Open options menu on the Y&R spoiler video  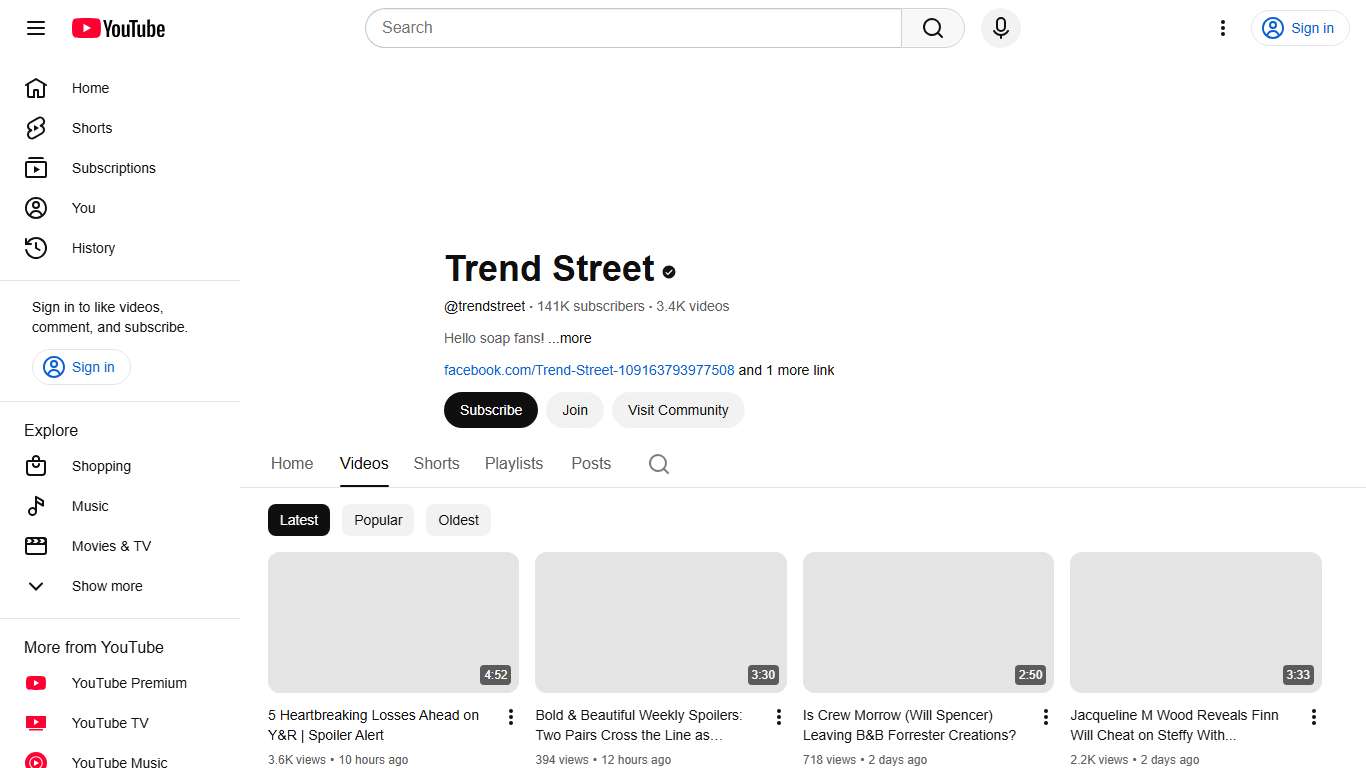(510, 716)
